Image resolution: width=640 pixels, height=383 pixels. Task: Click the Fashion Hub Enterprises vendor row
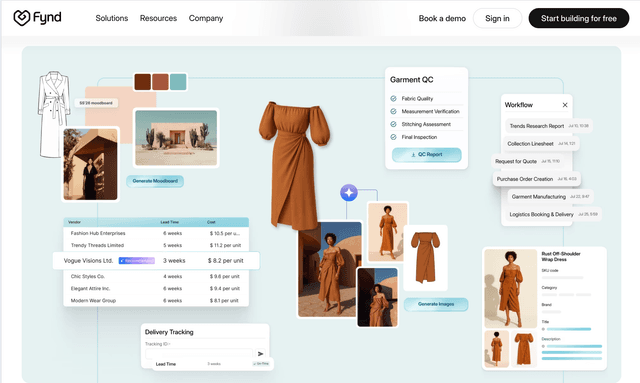click(x=156, y=233)
